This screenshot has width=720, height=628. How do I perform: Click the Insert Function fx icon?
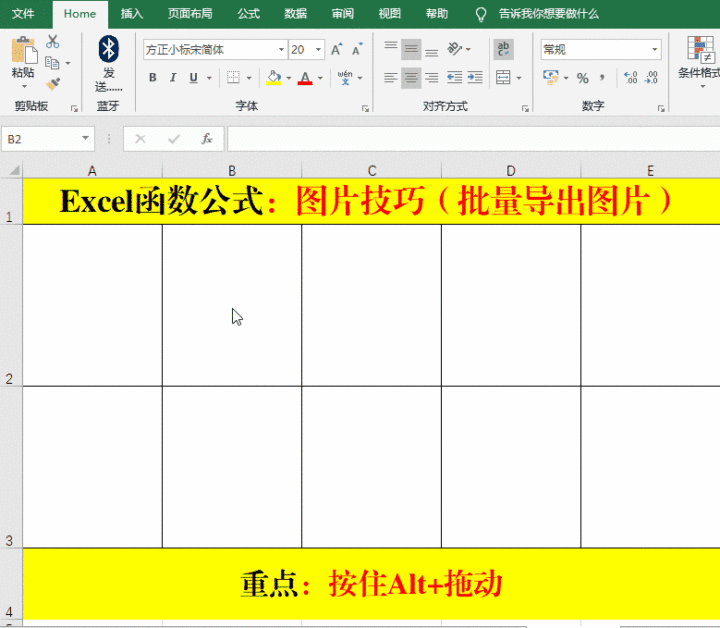coord(207,139)
